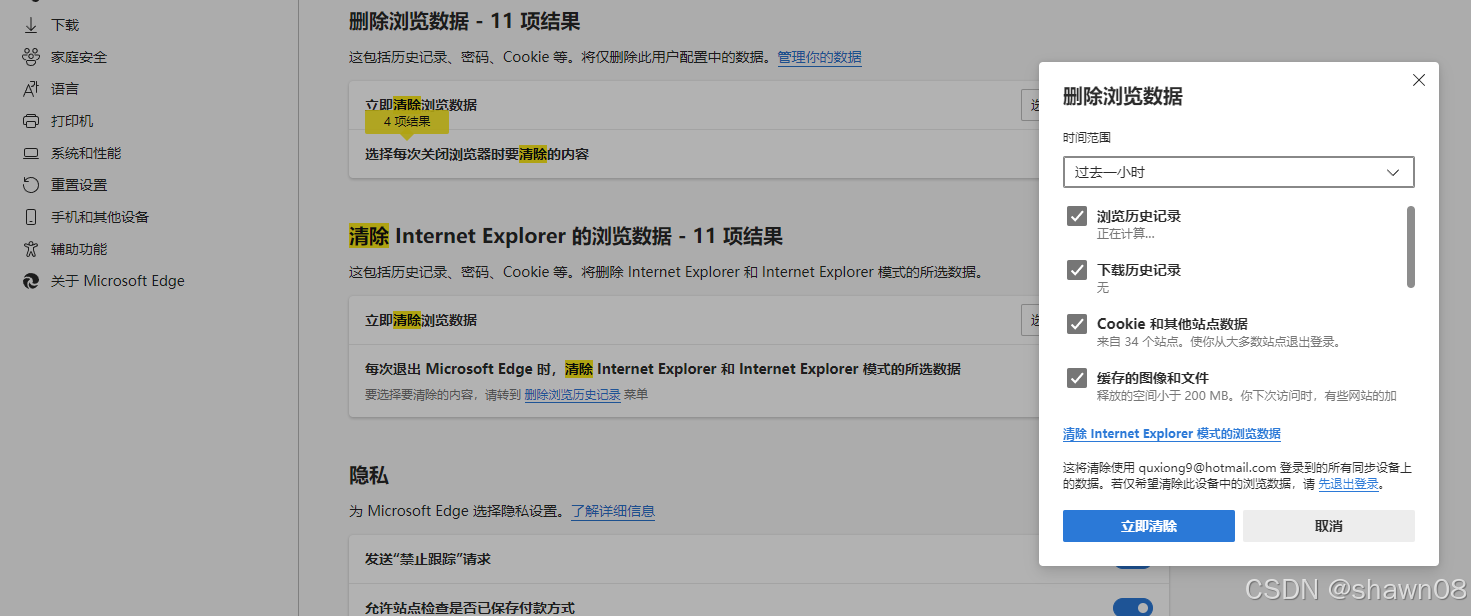Viewport: 1471px width, 616px height.
Task: Click the 时间范围 label
Action: pos(1086,138)
